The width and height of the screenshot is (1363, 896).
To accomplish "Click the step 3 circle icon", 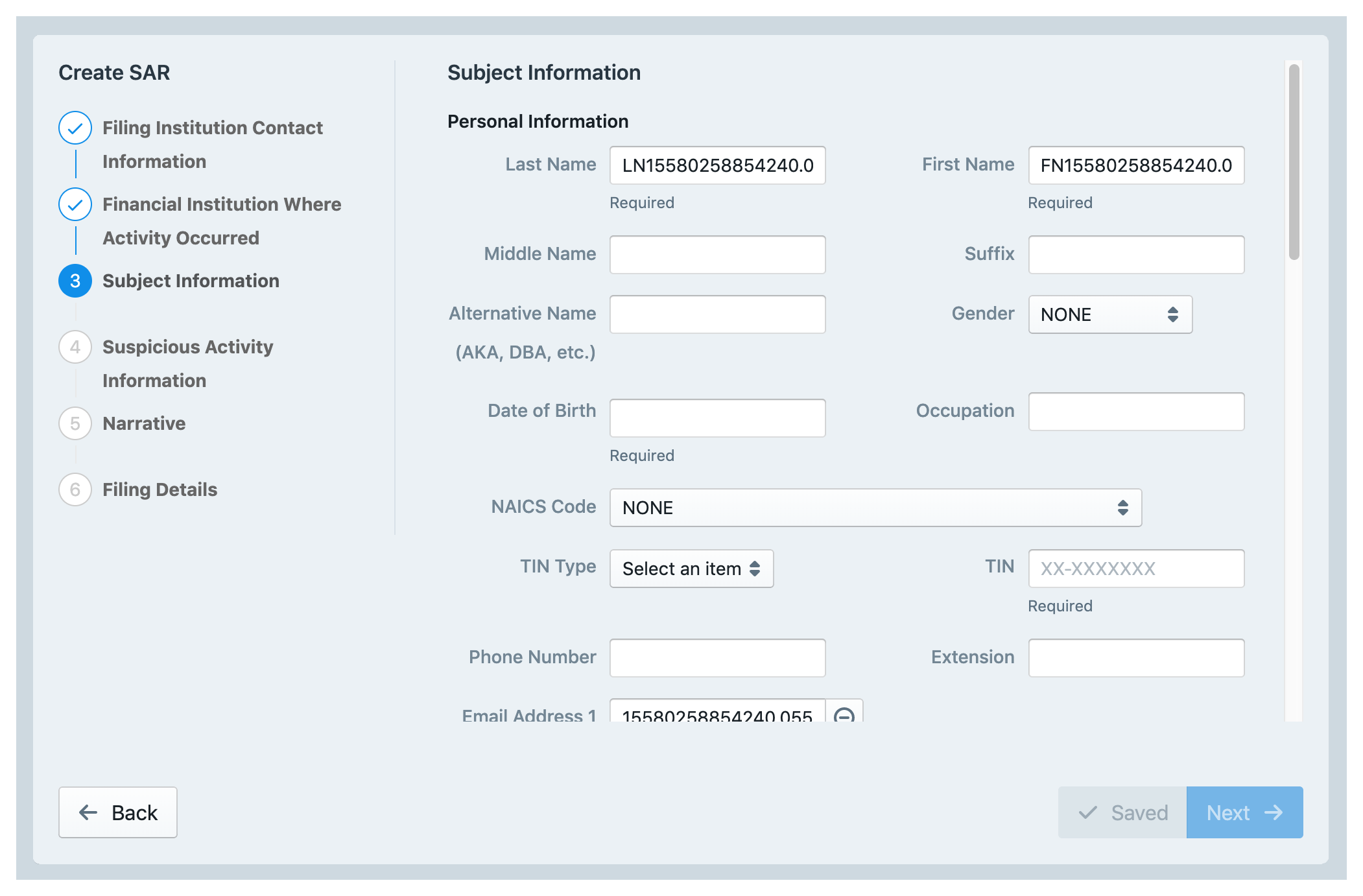I will pyautogui.click(x=75, y=281).
